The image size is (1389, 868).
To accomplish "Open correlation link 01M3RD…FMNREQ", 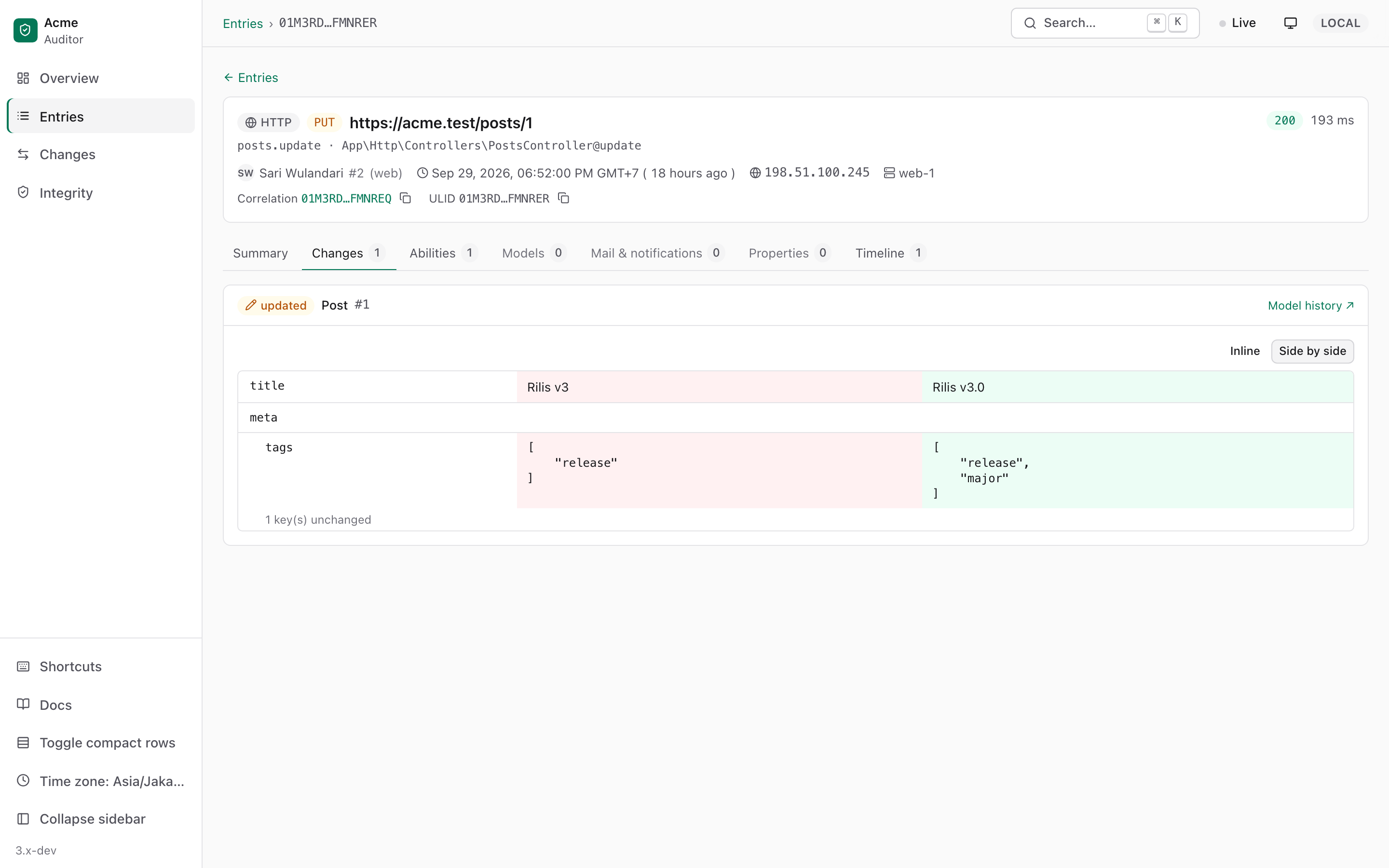I will (346, 199).
